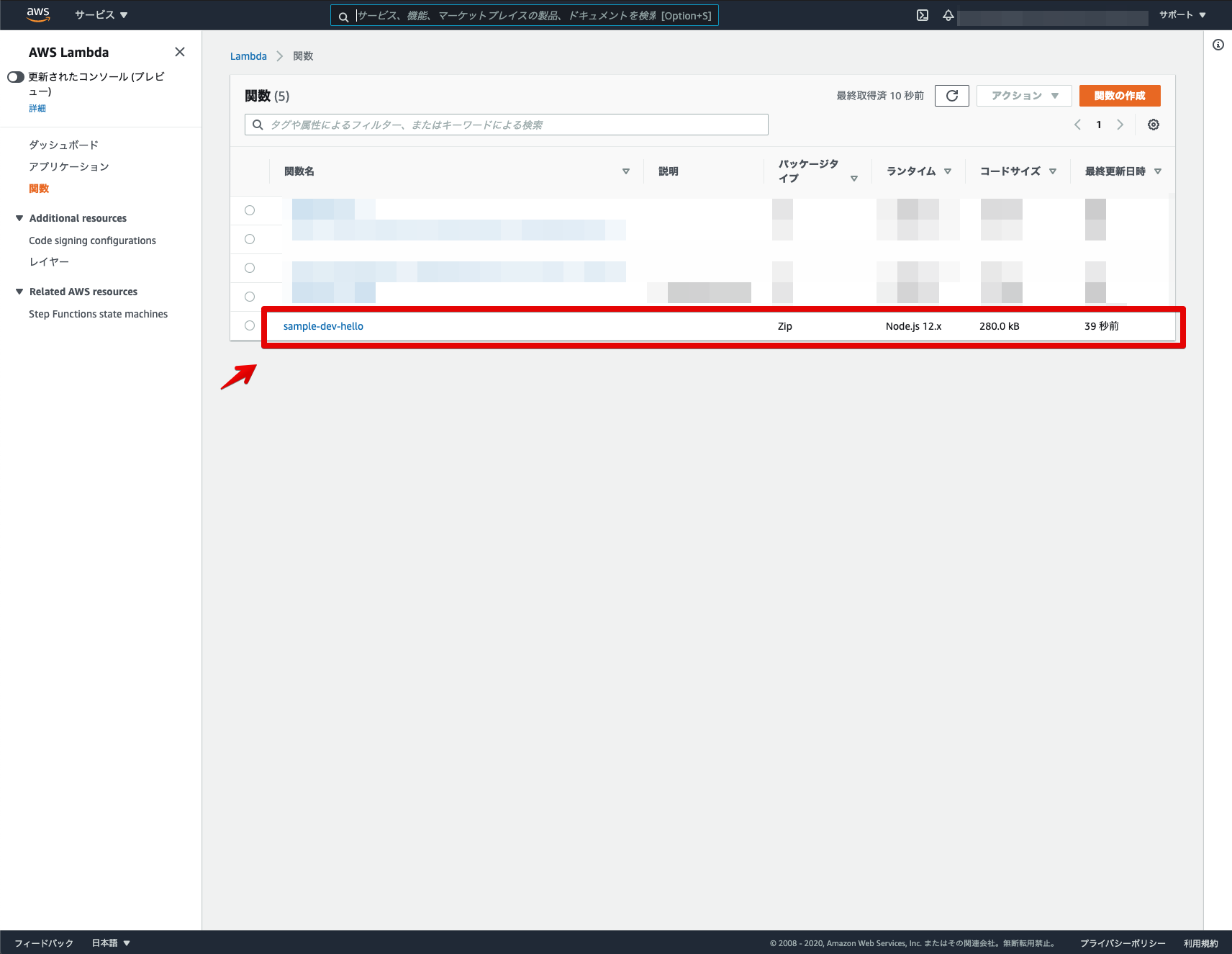Select the third function row radio button

pos(250,268)
